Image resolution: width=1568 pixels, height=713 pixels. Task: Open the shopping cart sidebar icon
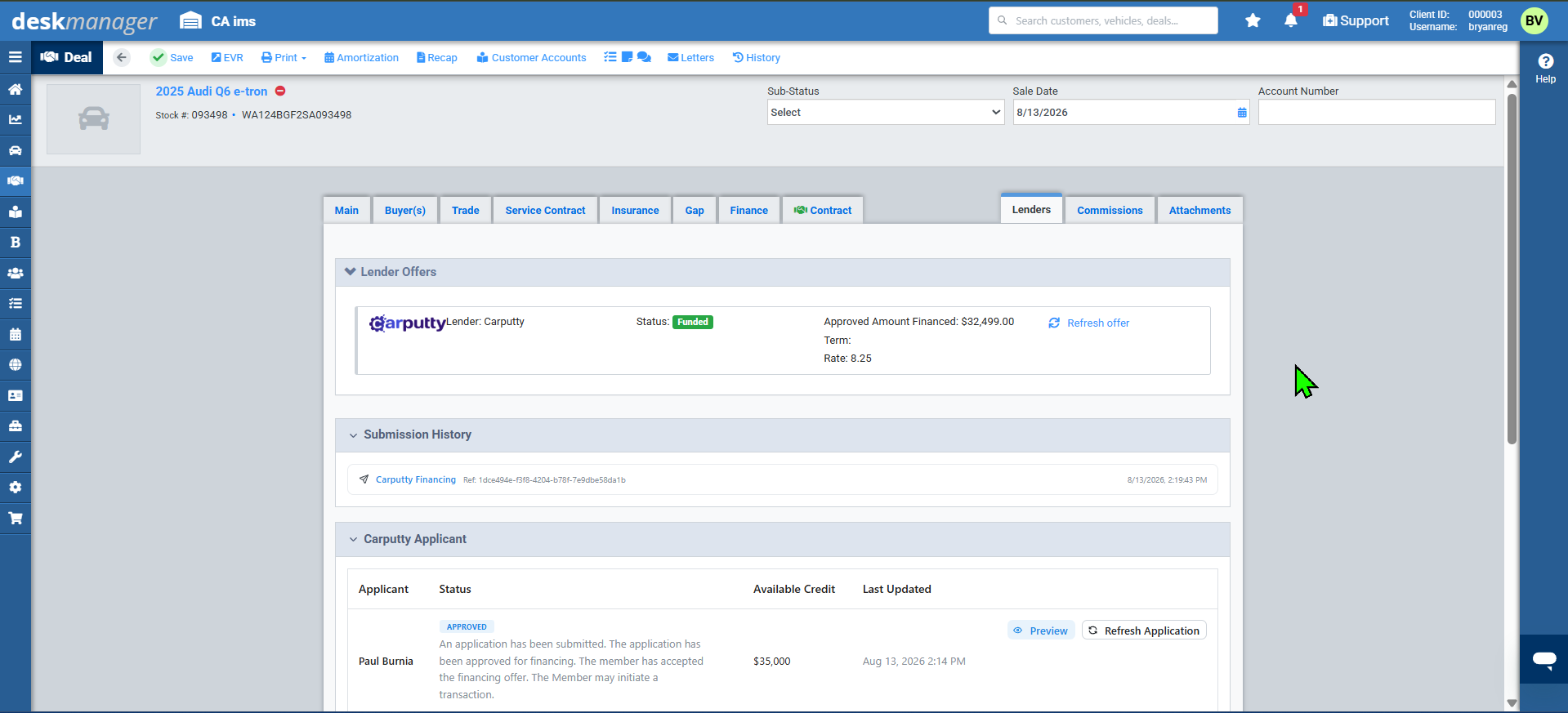point(15,518)
